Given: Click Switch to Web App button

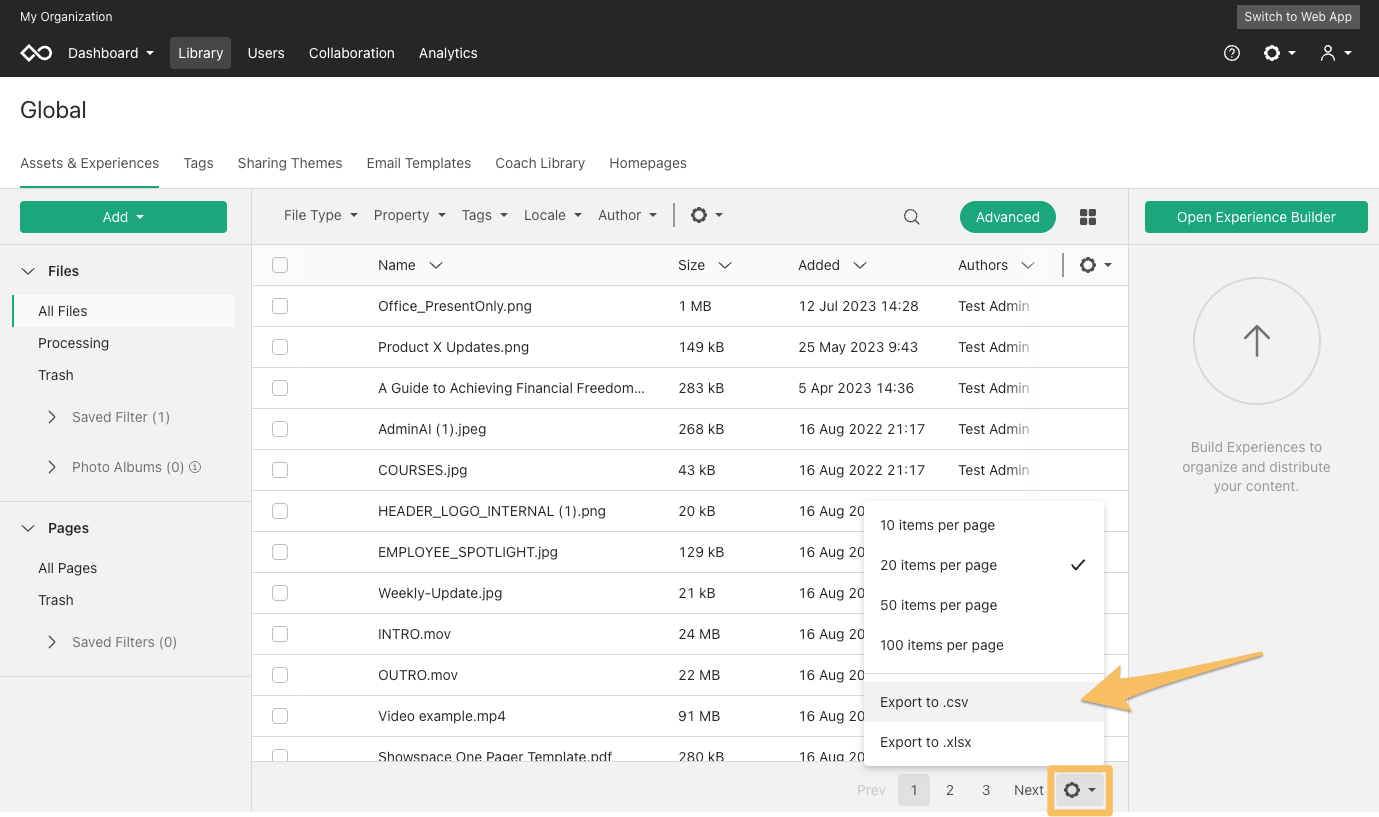Looking at the screenshot, I should point(1298,17).
